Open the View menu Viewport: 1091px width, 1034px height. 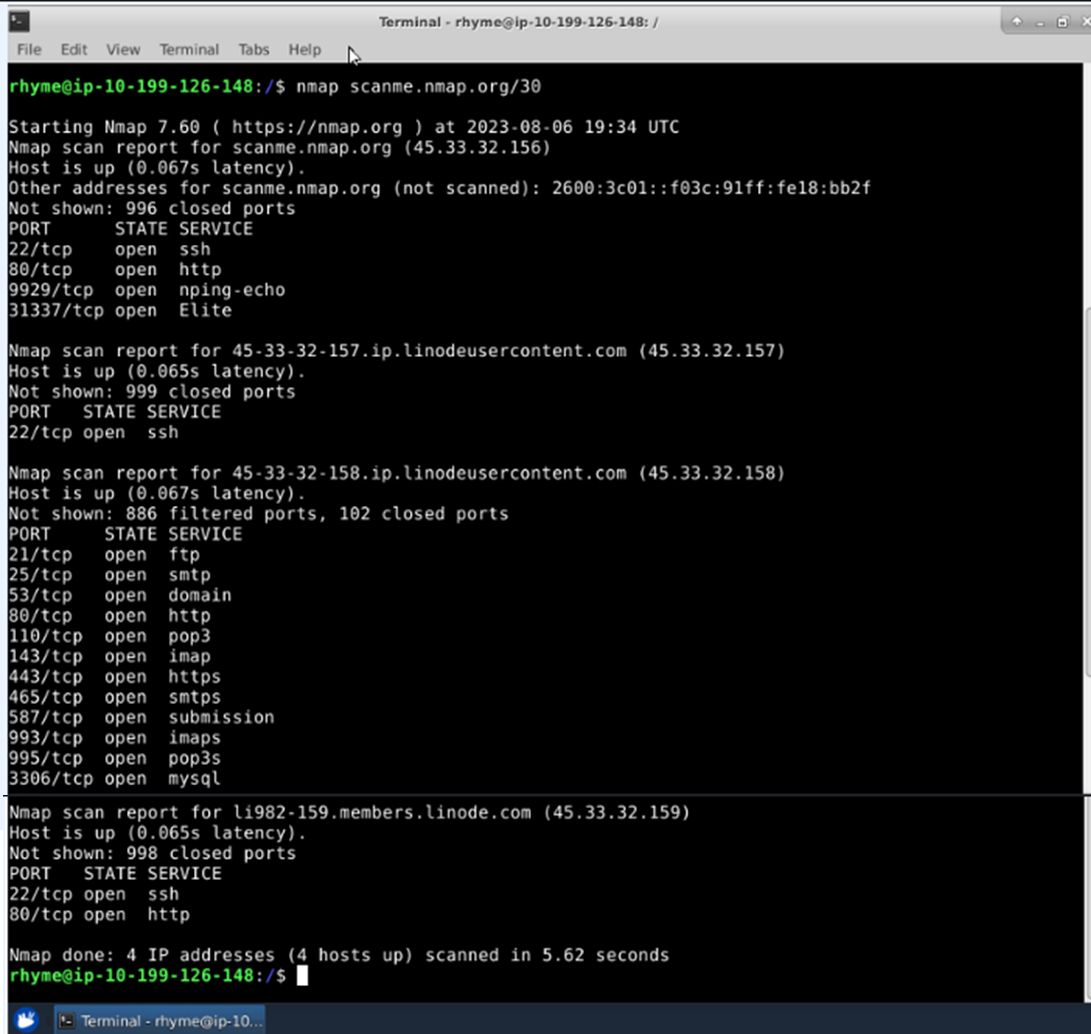coord(122,49)
